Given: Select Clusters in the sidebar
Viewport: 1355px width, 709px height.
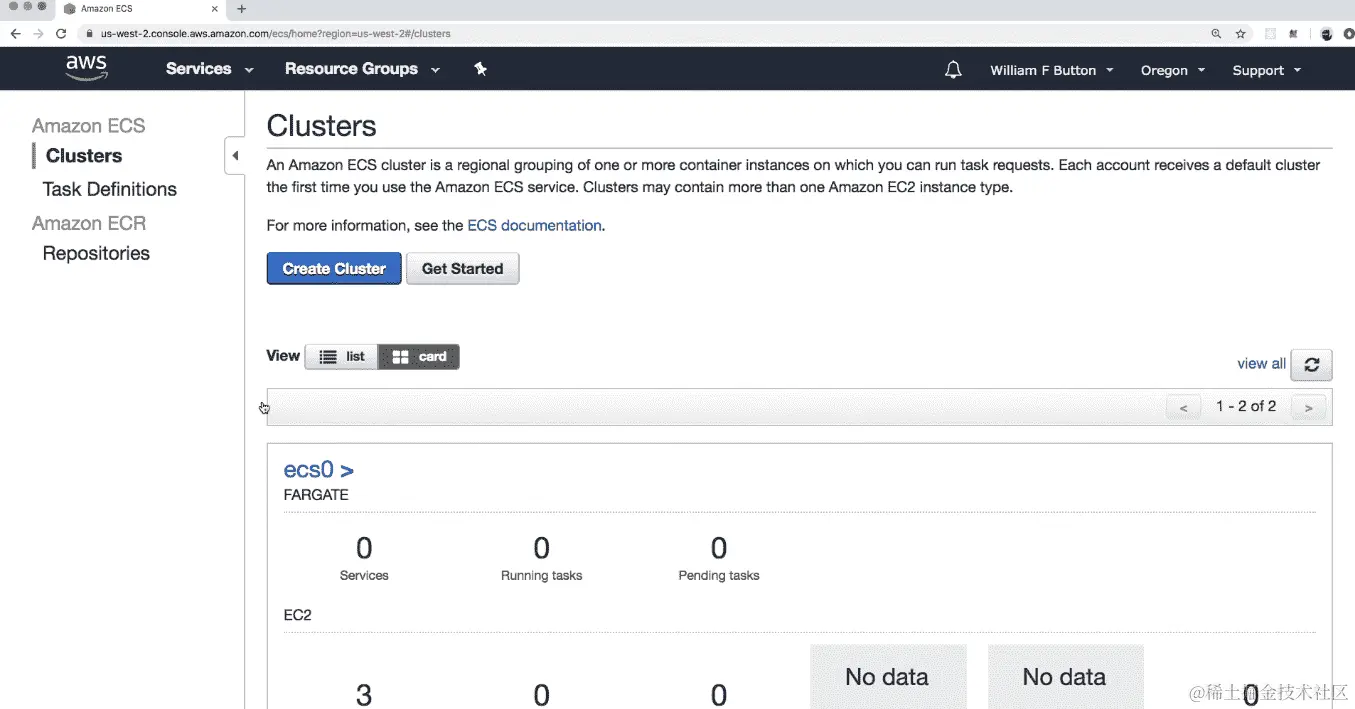Looking at the screenshot, I should point(84,156).
